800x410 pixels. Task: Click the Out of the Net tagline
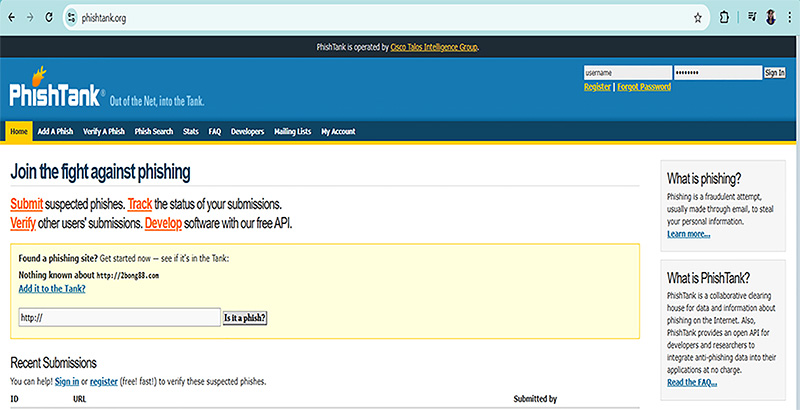point(157,101)
